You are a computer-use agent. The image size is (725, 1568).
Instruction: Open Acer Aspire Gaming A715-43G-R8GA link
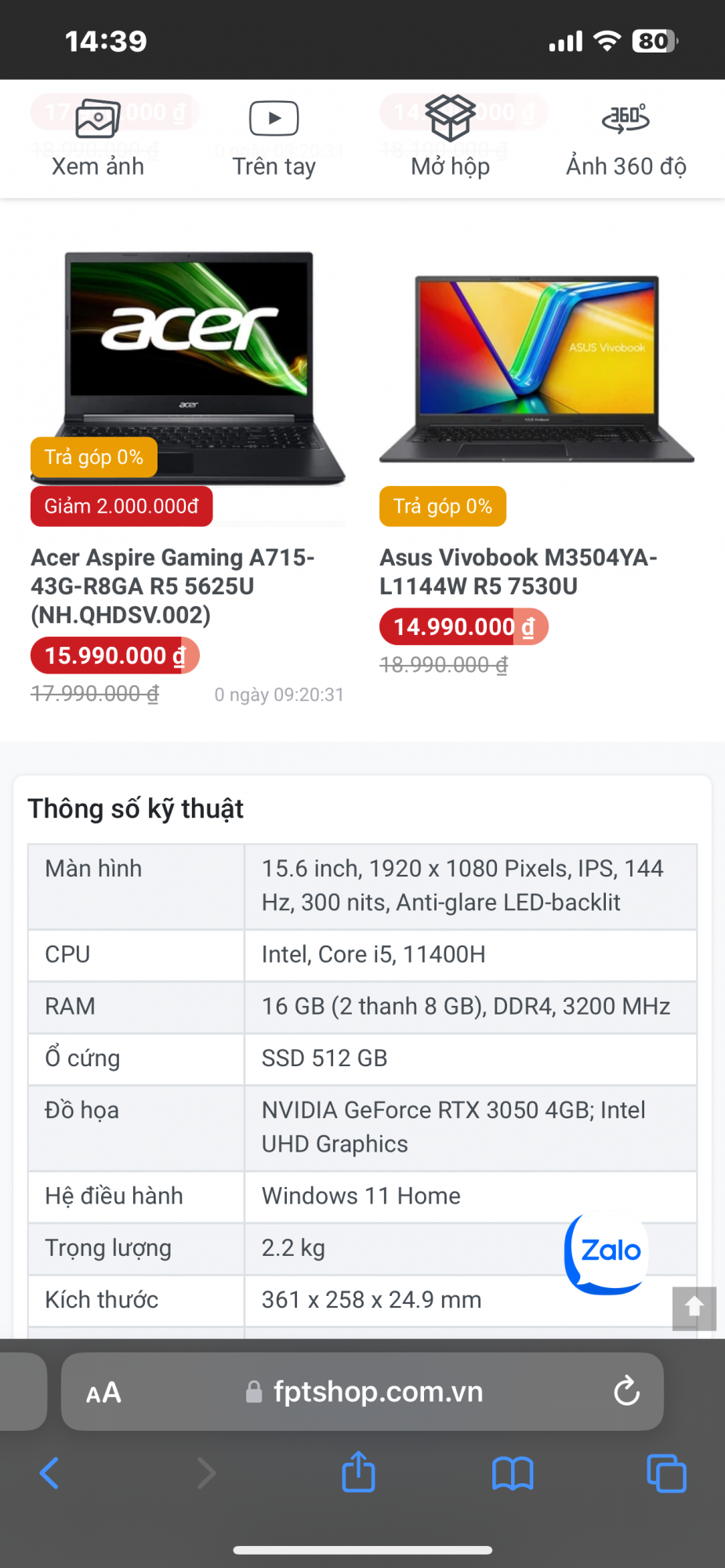click(x=172, y=586)
